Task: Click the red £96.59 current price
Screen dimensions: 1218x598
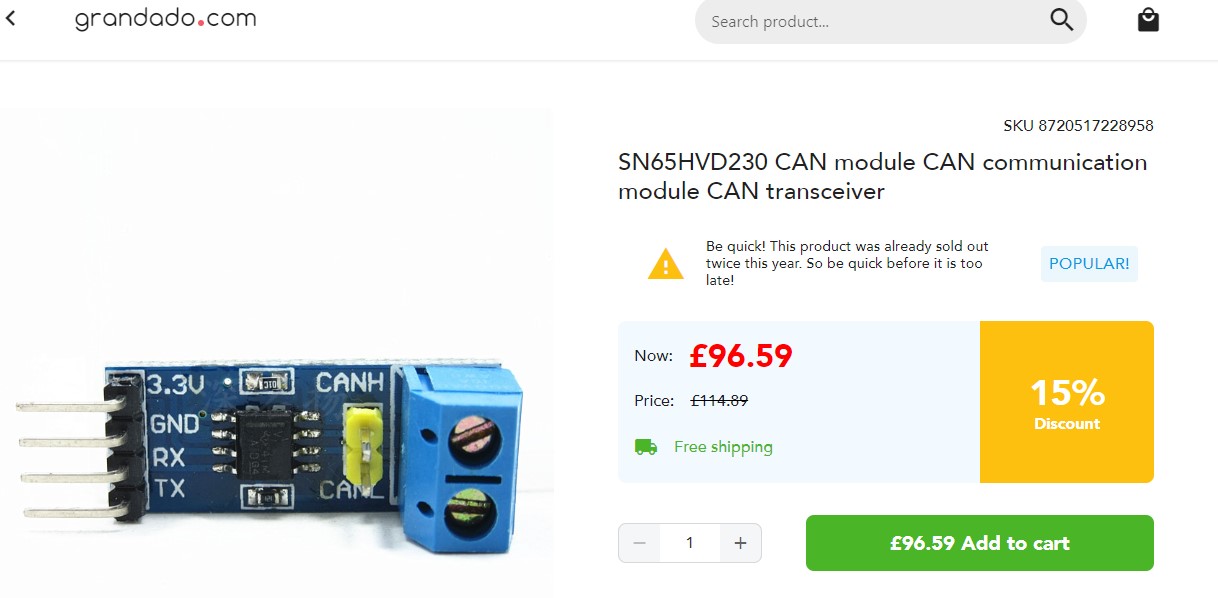Action: click(x=740, y=356)
